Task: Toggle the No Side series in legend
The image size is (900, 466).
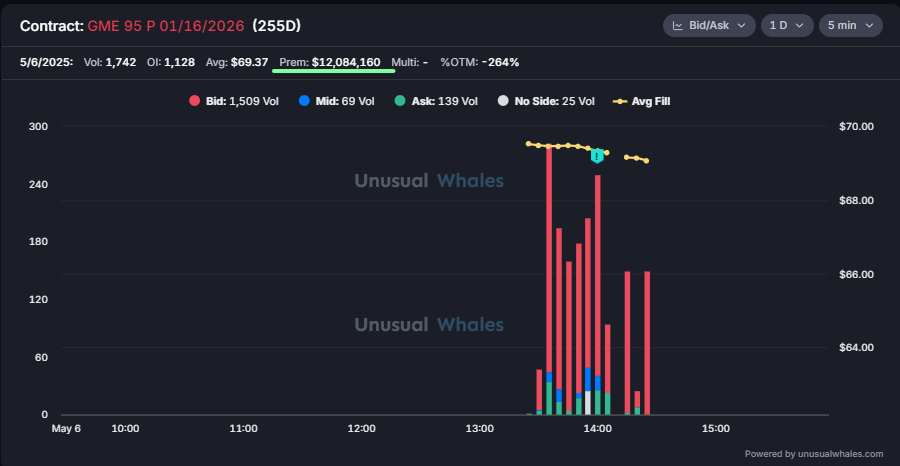Action: tap(546, 102)
